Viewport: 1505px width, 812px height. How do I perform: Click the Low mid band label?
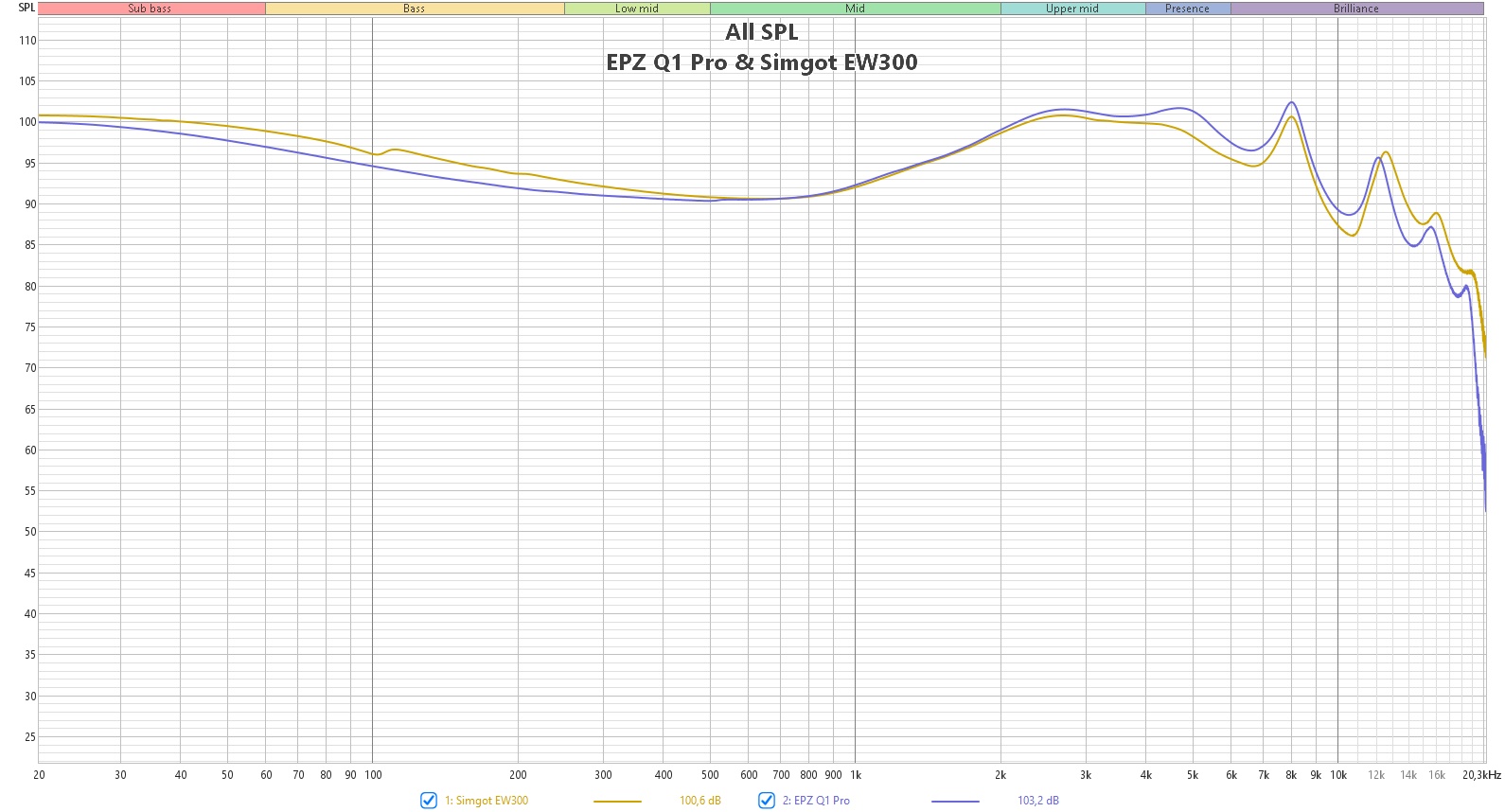[637, 9]
